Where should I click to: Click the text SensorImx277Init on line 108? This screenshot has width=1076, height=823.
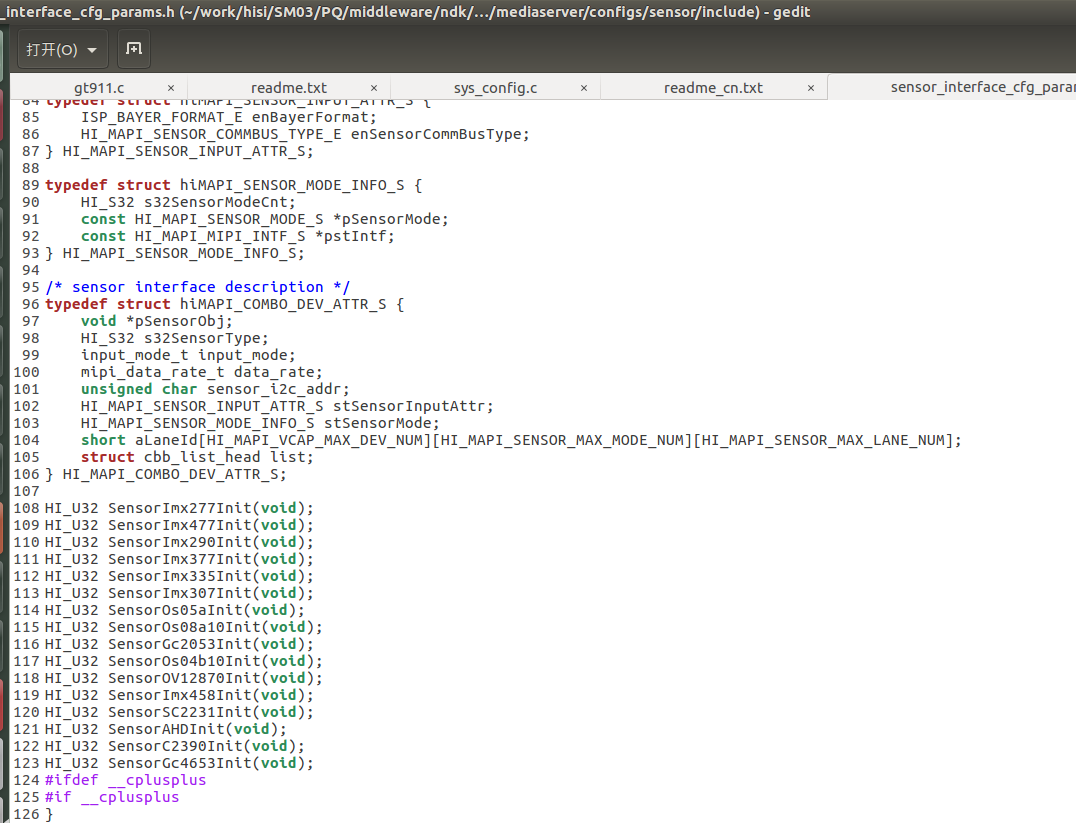point(180,508)
